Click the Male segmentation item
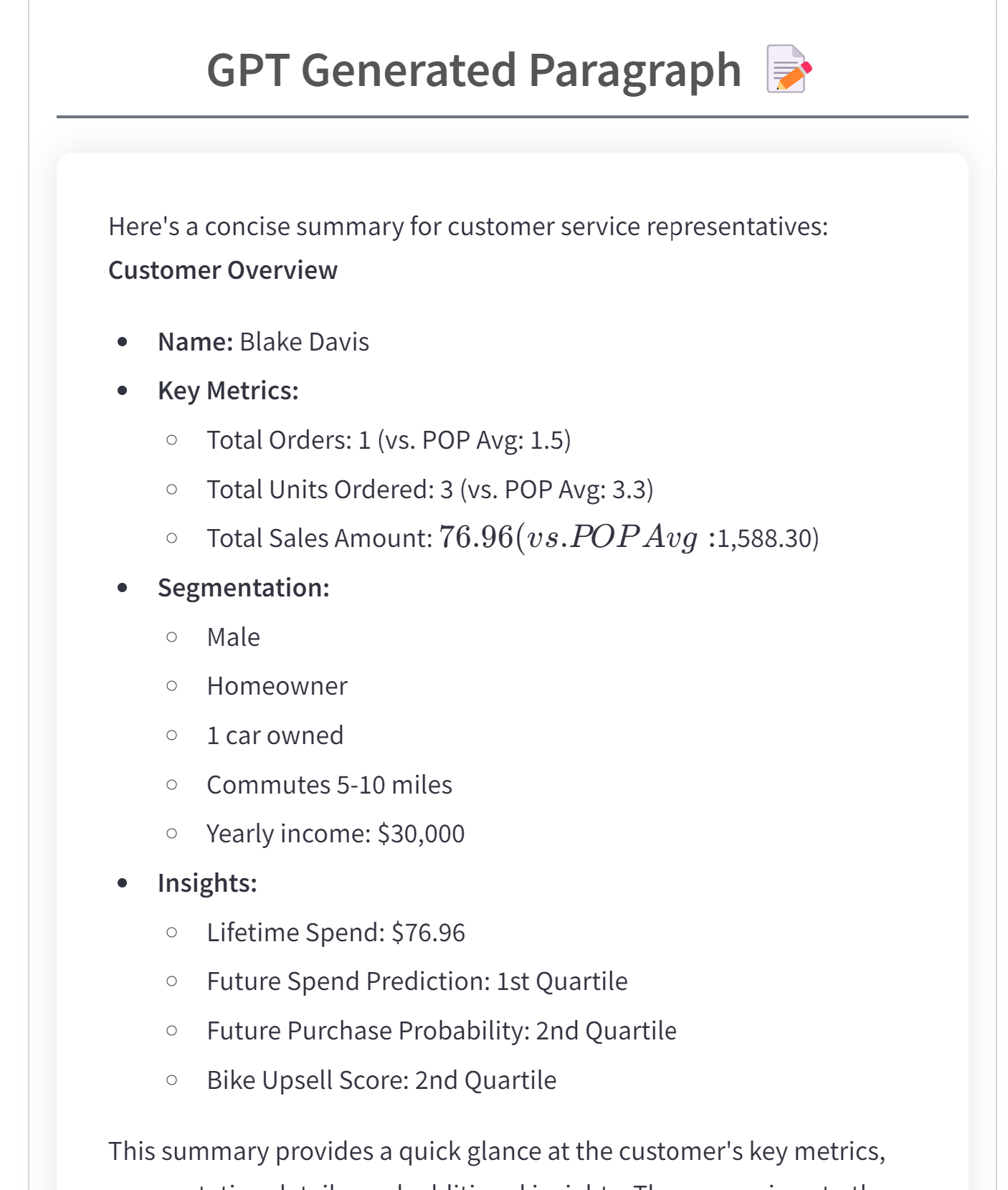Viewport: 1008px width, 1190px height. point(233,637)
